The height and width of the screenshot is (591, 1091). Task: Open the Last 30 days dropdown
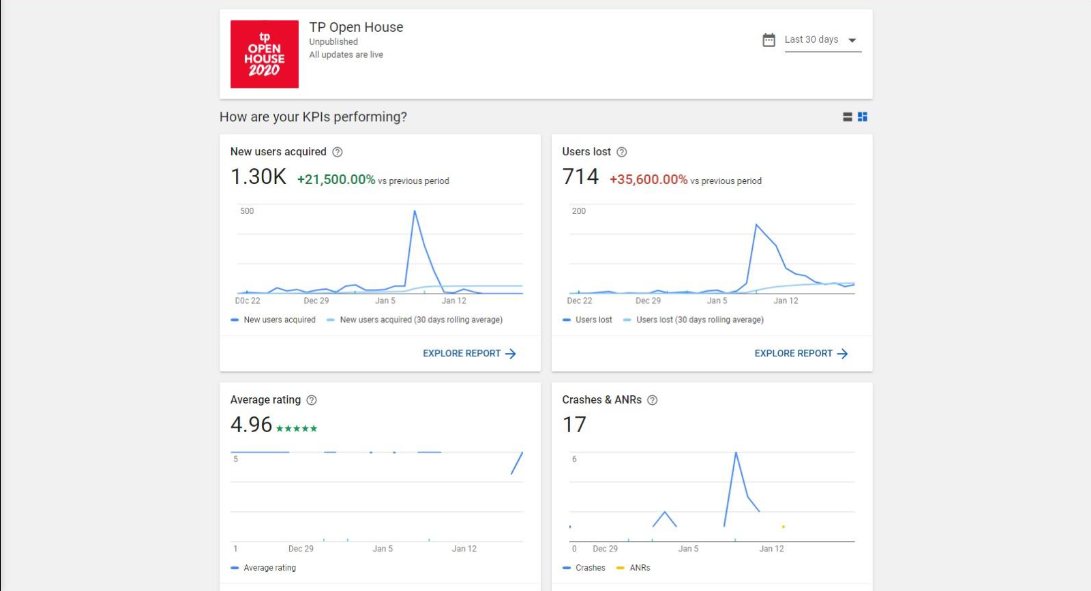point(811,40)
